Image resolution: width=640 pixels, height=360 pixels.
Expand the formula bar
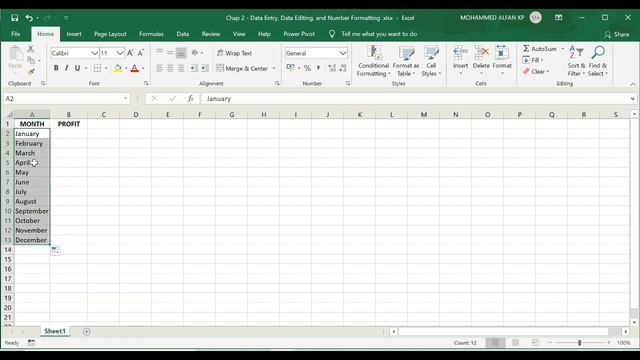[x=633, y=98]
